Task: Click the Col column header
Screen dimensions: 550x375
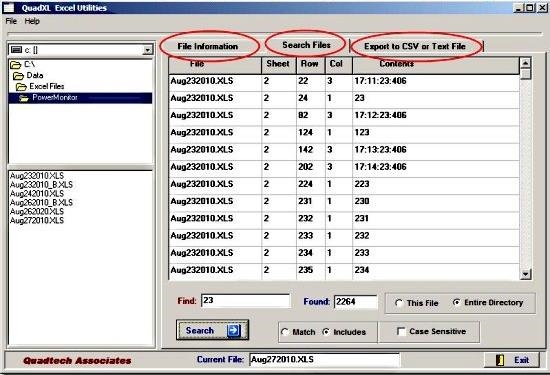Action: pyautogui.click(x=339, y=65)
